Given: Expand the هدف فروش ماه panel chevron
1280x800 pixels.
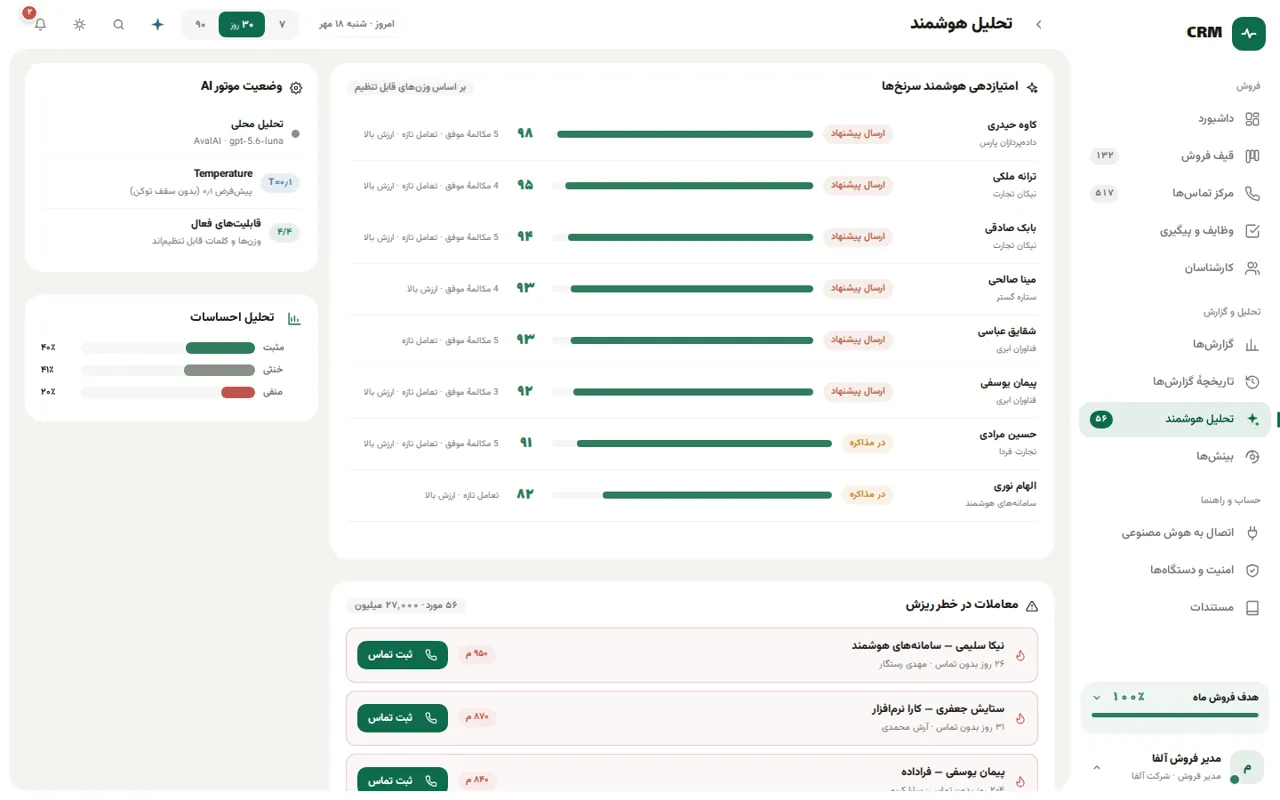Looking at the screenshot, I should click(x=1097, y=697).
